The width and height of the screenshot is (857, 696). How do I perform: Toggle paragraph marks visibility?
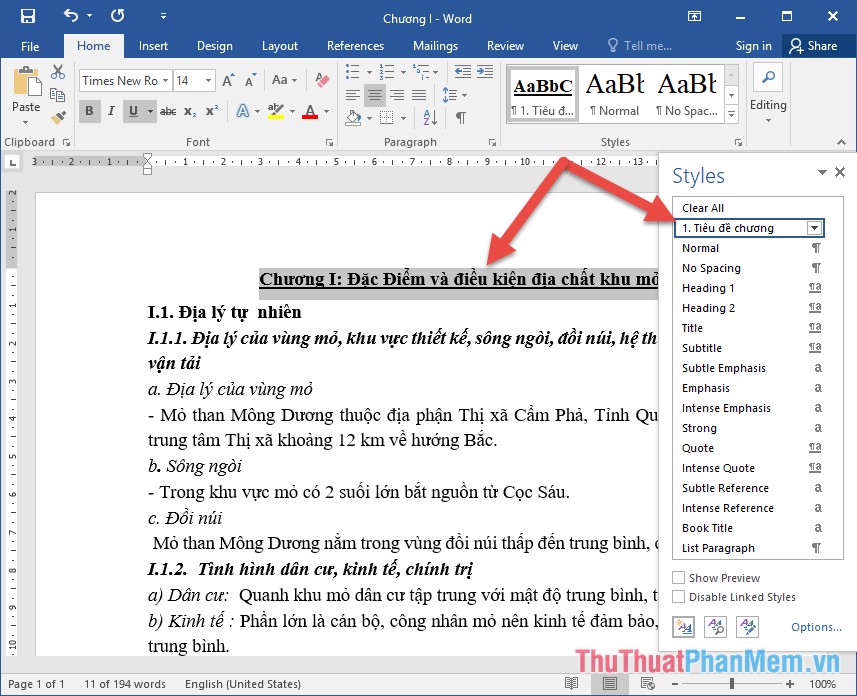pyautogui.click(x=461, y=118)
